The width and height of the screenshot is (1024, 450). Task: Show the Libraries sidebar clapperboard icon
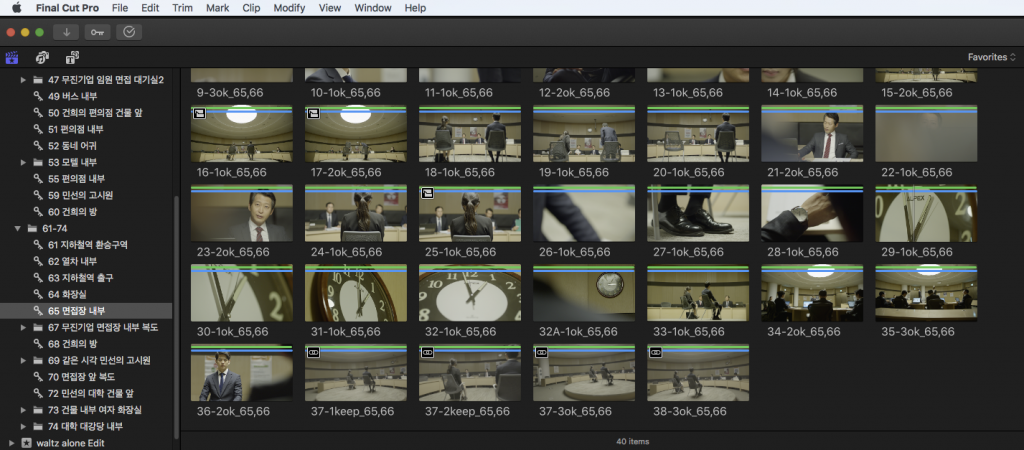pyautogui.click(x=13, y=57)
